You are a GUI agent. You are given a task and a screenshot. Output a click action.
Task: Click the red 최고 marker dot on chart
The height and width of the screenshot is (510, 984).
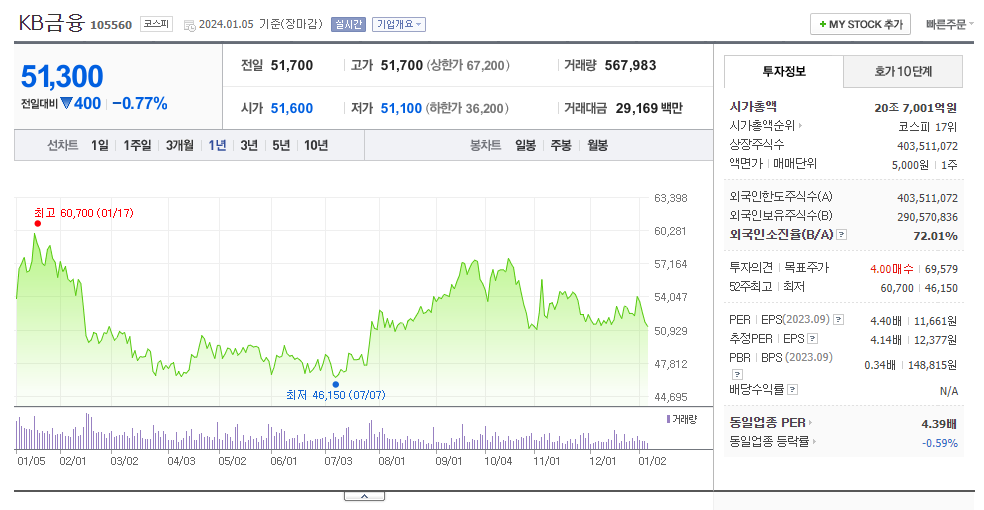pyautogui.click(x=38, y=223)
